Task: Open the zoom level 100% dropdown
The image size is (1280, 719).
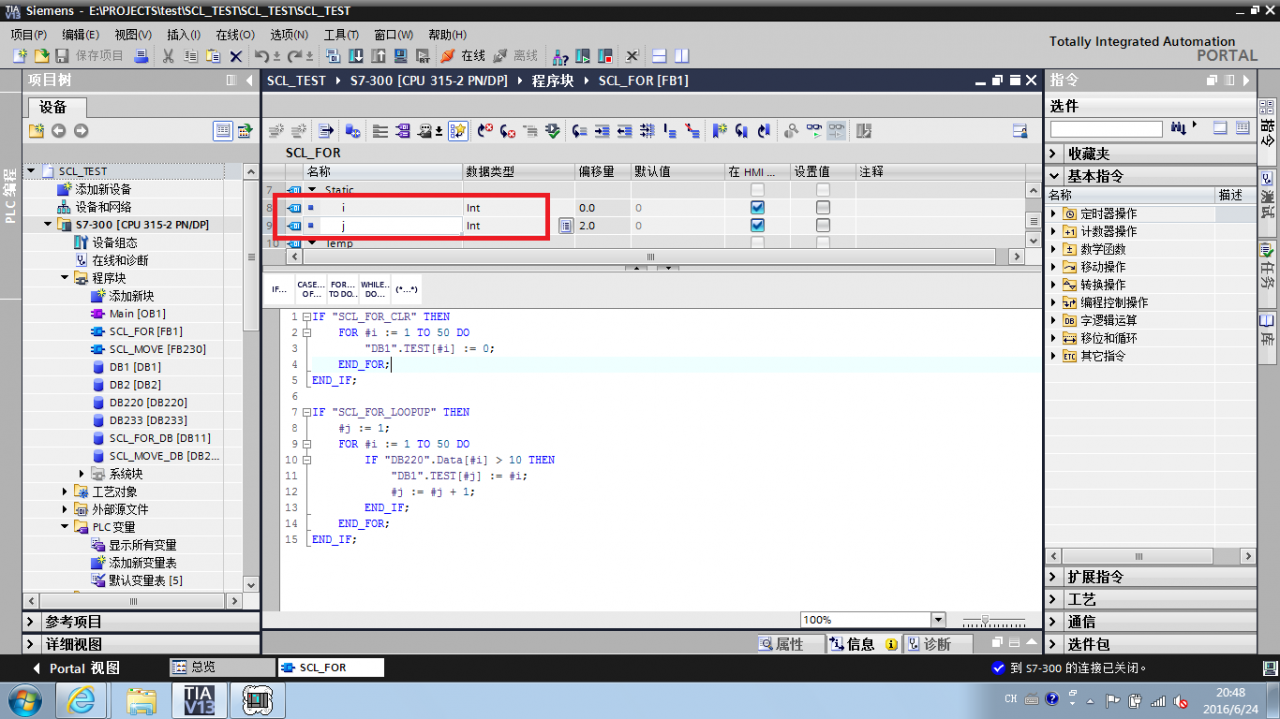Action: 937,620
